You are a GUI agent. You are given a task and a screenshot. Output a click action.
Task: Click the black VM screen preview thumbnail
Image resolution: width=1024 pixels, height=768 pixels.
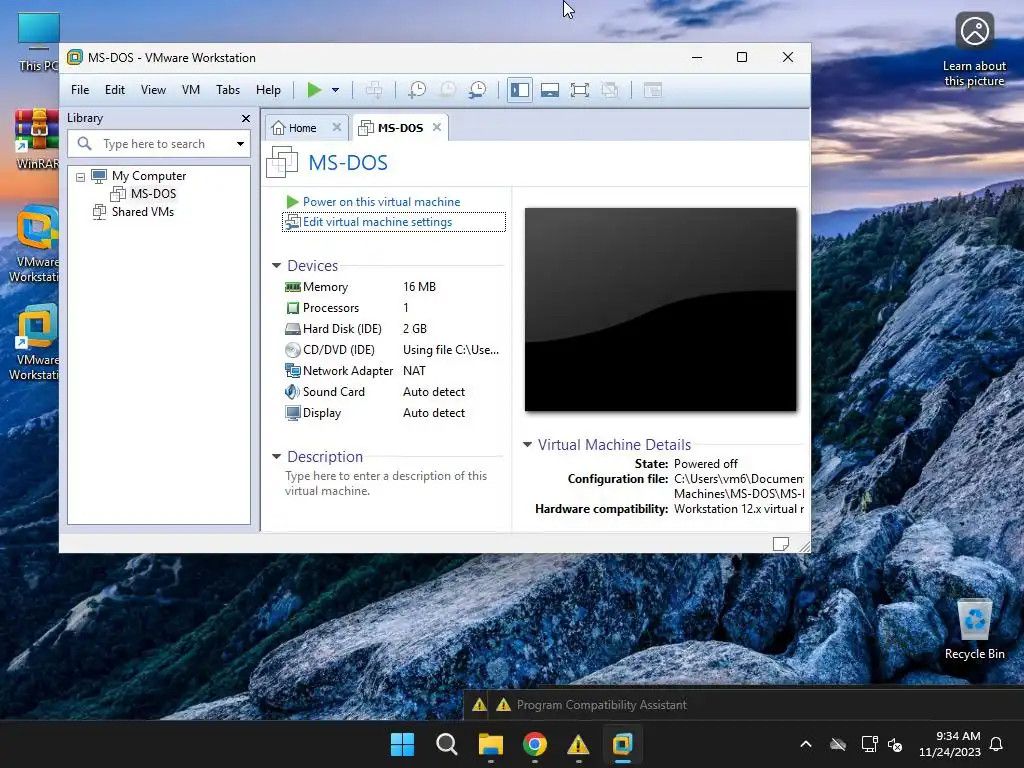[x=660, y=310]
